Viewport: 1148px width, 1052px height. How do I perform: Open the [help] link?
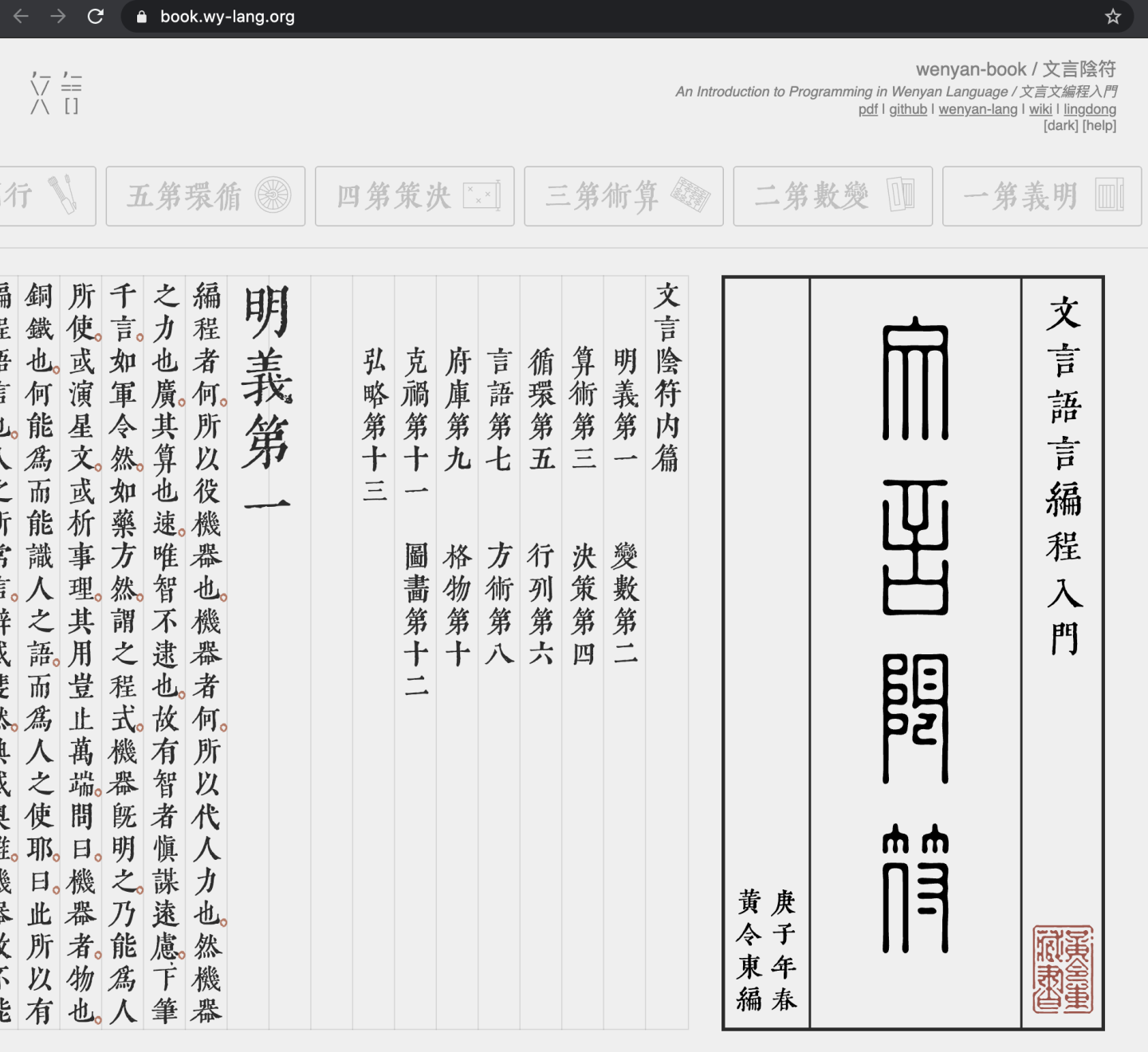click(x=1099, y=125)
